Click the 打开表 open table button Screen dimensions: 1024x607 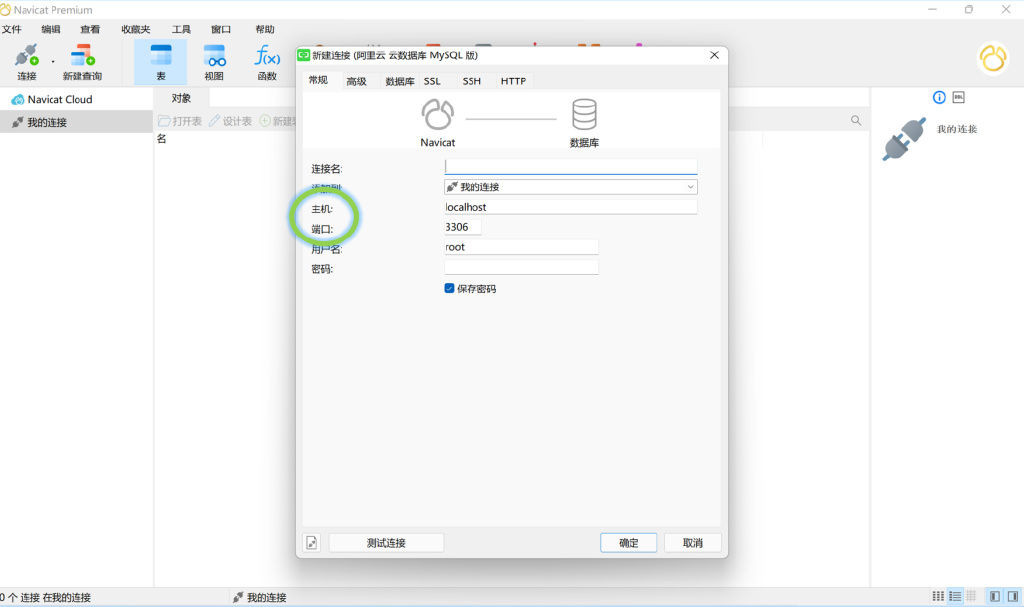180,121
